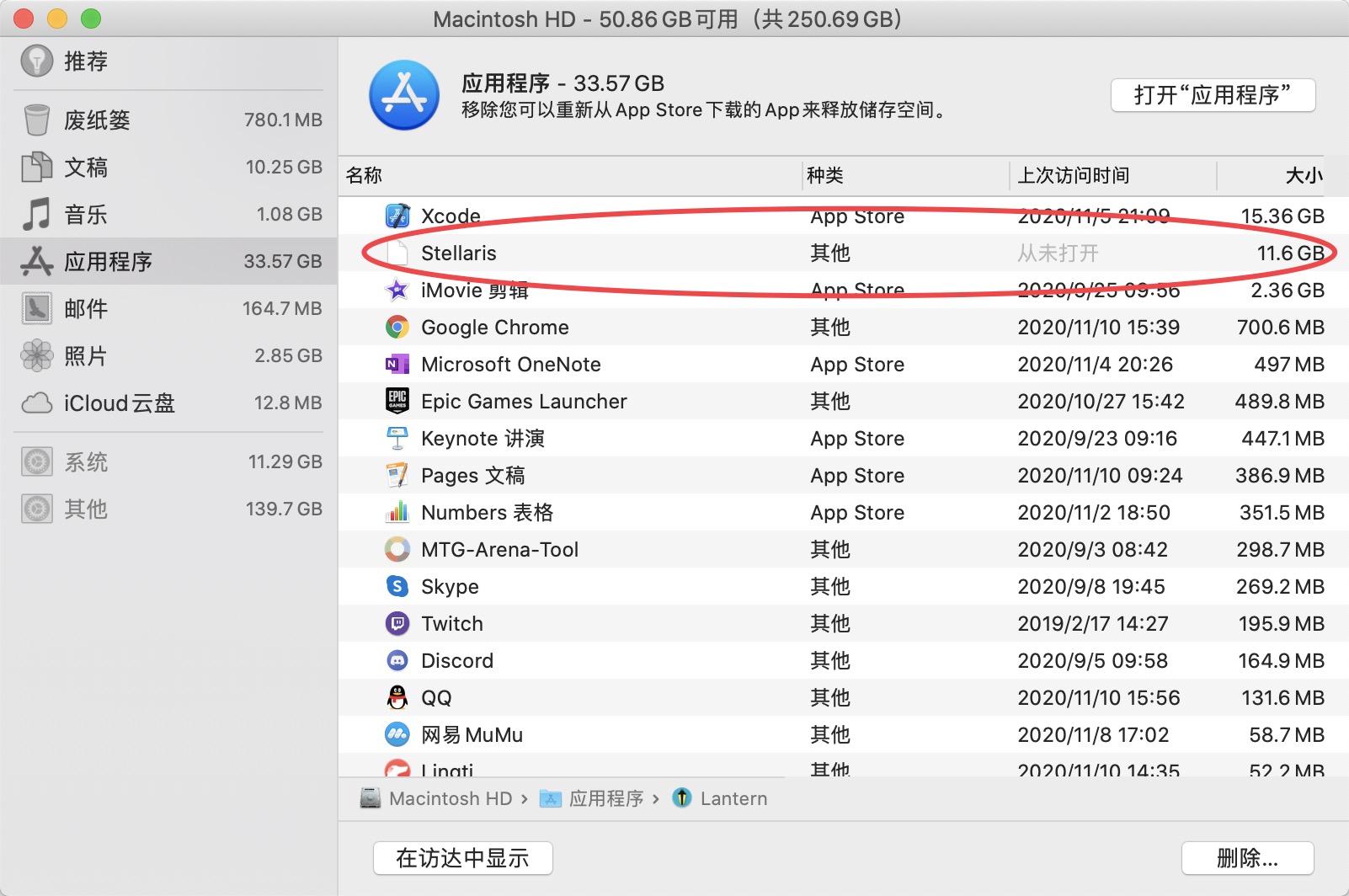Select the Microsoft OneNote icon

[x=397, y=365]
